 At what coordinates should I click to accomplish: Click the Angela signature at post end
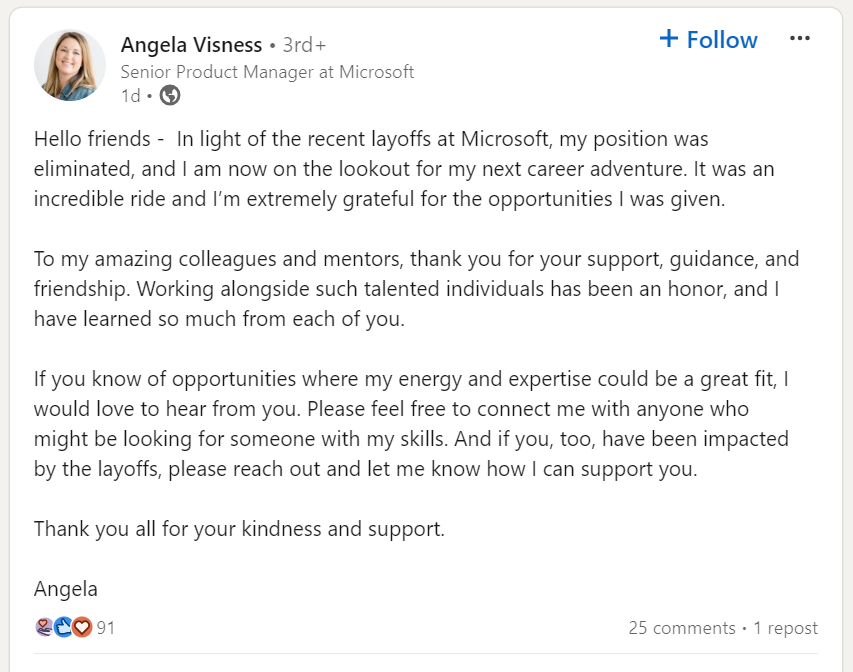(66, 588)
